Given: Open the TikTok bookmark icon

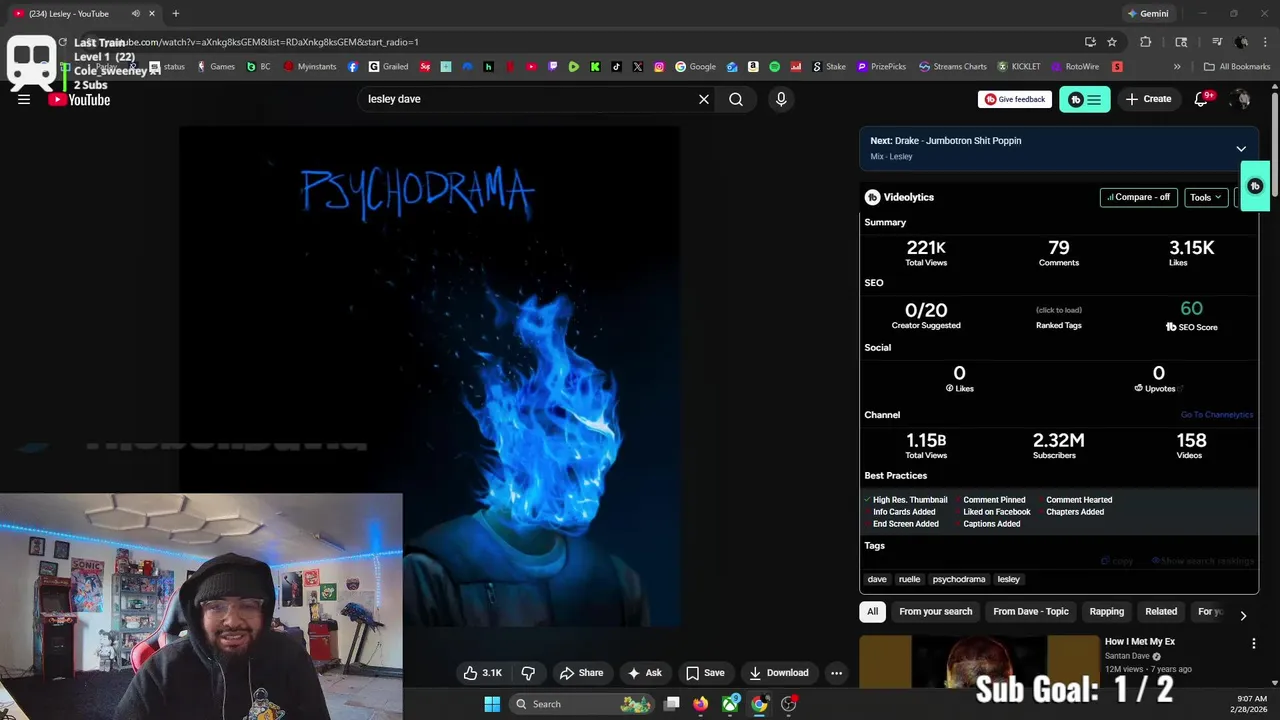Looking at the screenshot, I should tap(616, 67).
